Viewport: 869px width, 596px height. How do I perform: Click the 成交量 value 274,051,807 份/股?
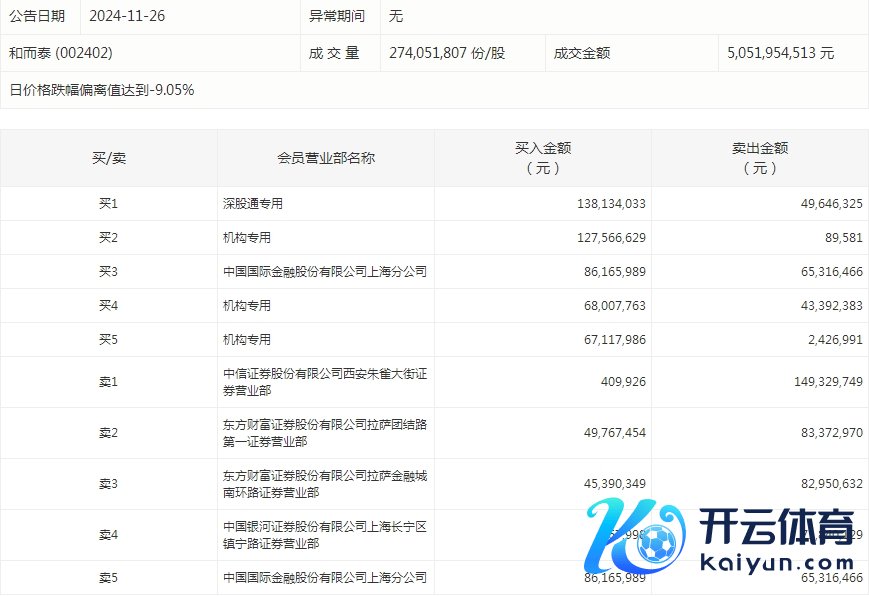coord(447,53)
